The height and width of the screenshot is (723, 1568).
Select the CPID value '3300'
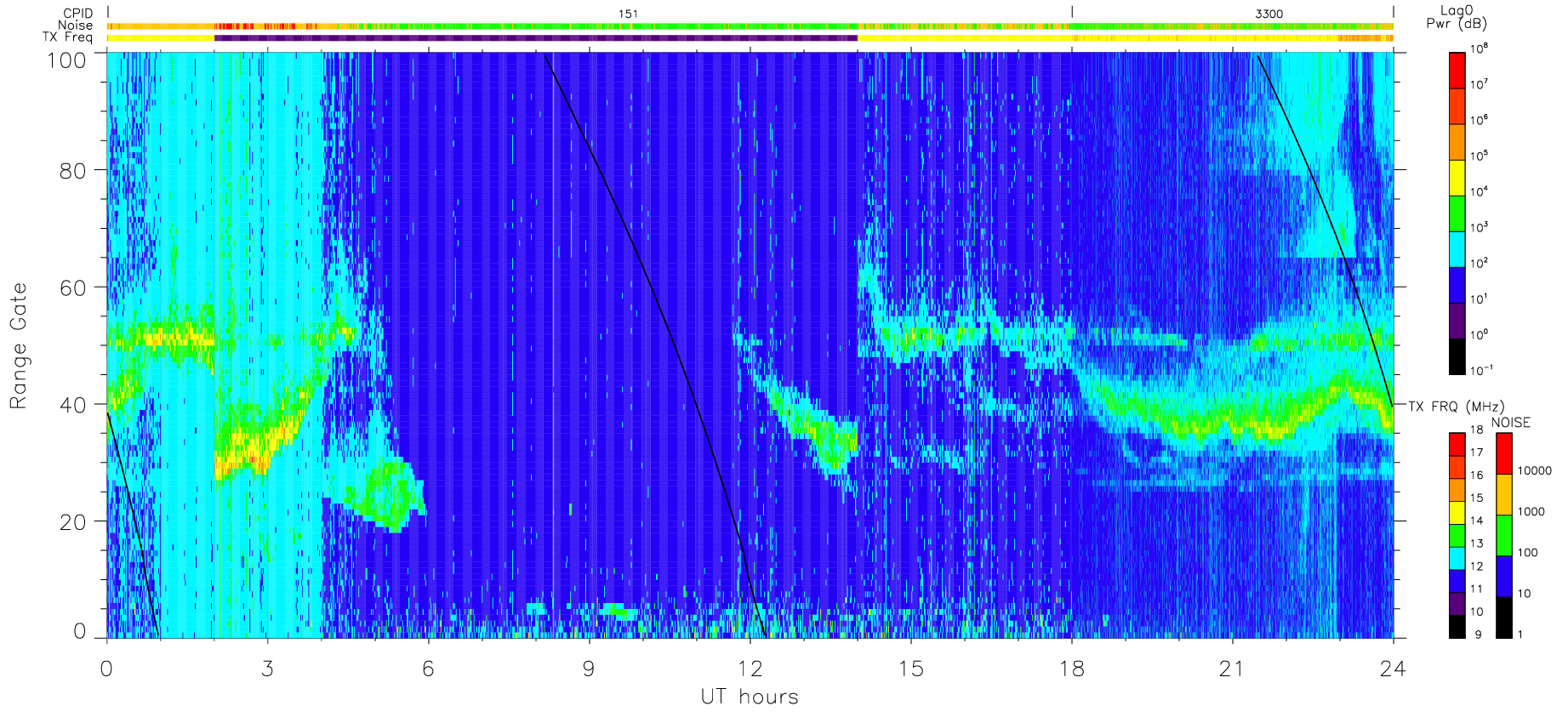point(1269,14)
